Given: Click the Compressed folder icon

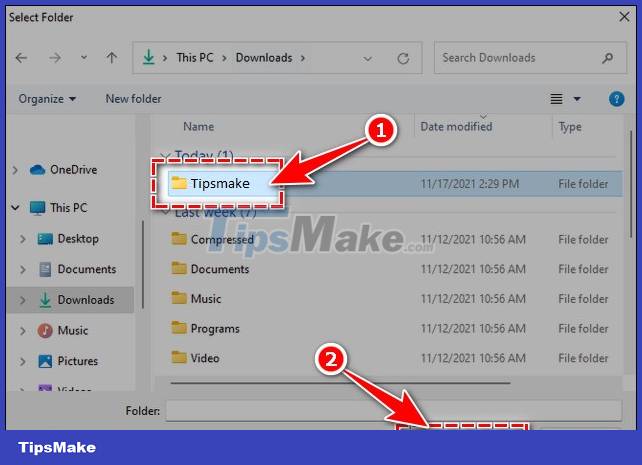Looking at the screenshot, I should [179, 238].
